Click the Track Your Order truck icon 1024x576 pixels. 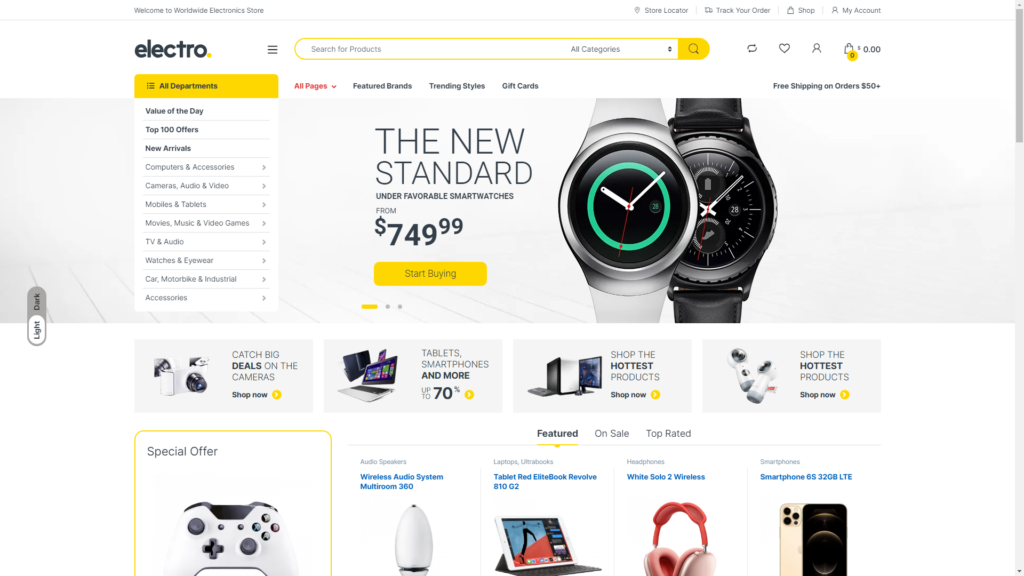coord(709,10)
